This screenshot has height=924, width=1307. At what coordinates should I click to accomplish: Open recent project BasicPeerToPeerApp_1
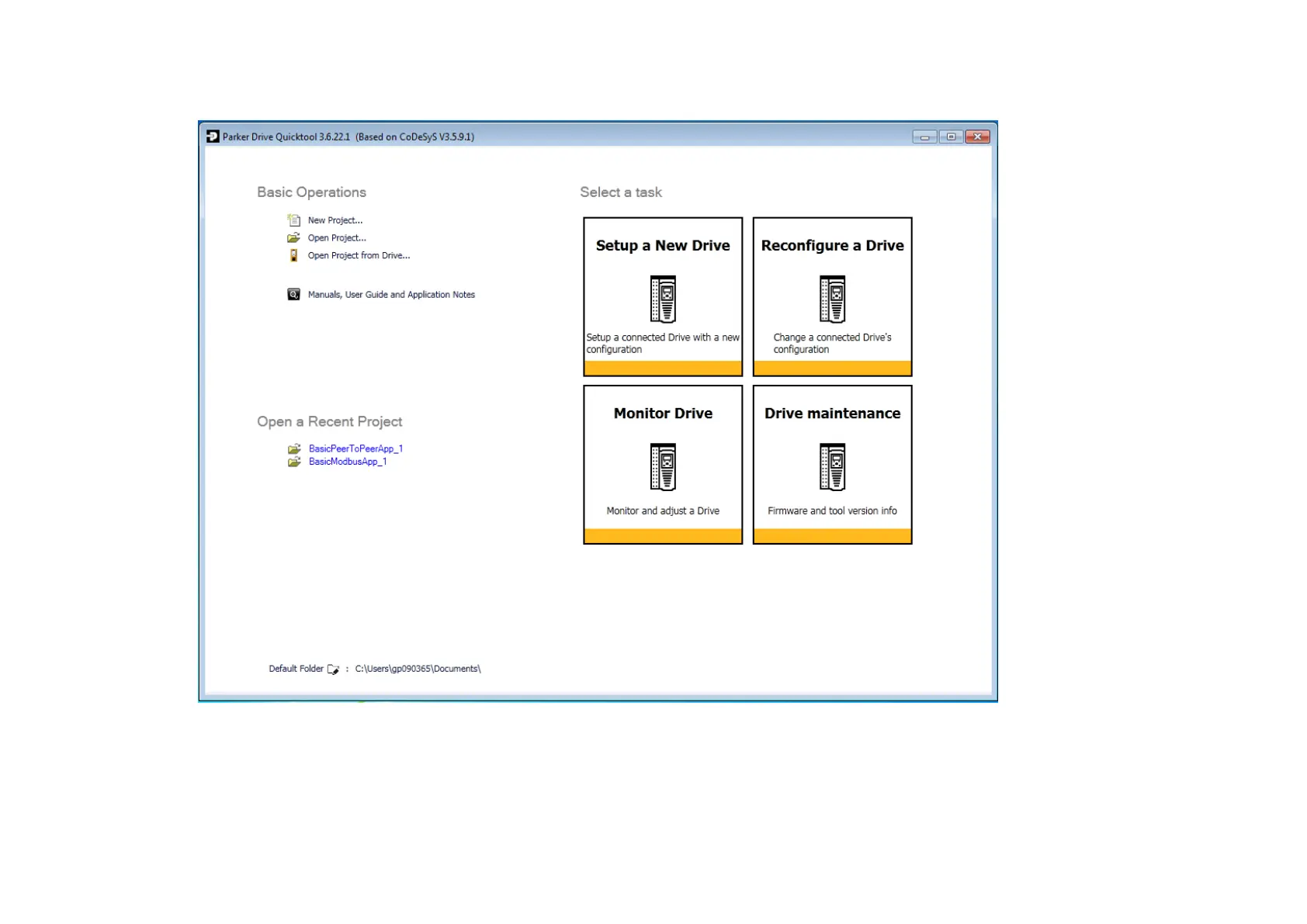tap(355, 448)
